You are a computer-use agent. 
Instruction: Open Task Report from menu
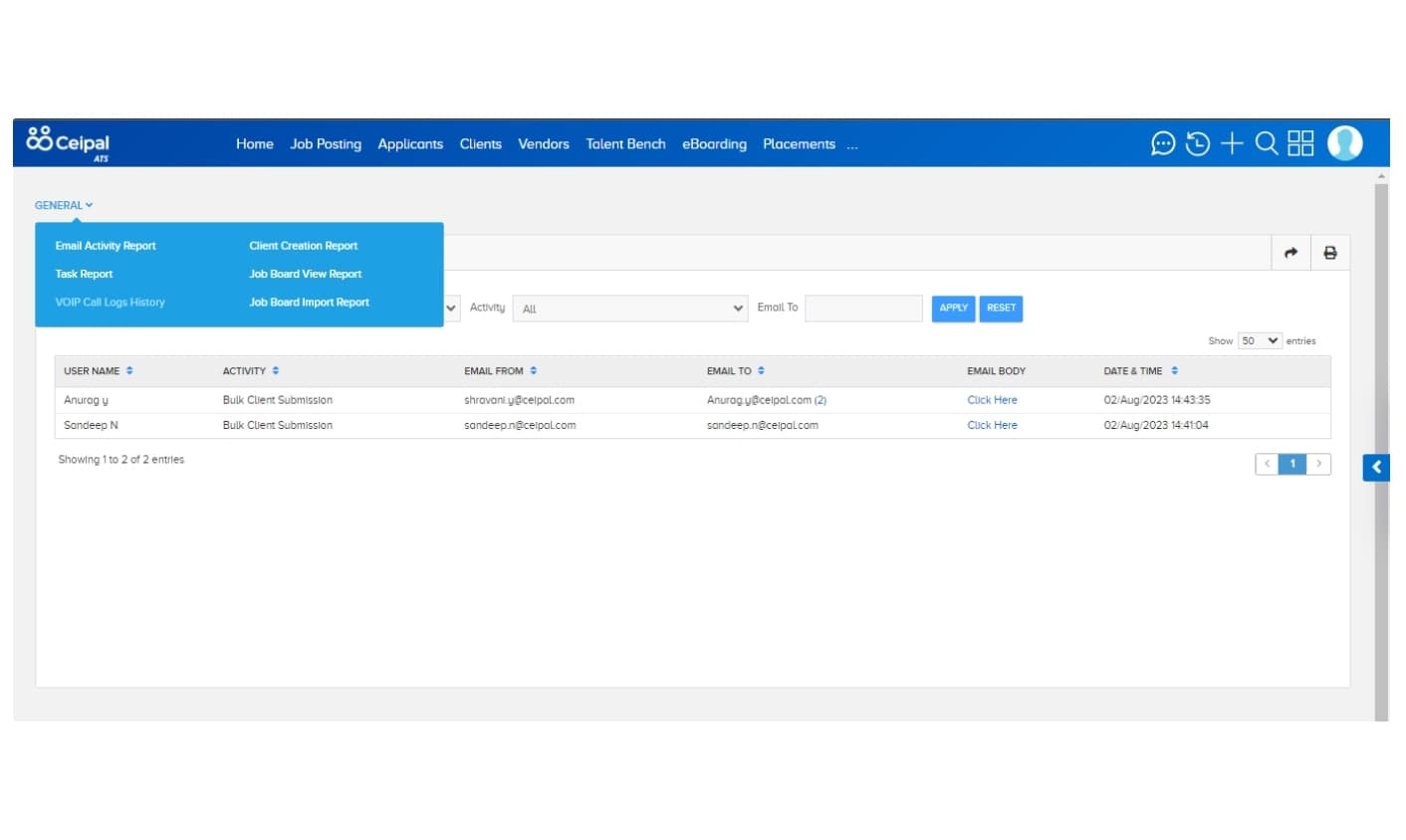click(x=84, y=274)
